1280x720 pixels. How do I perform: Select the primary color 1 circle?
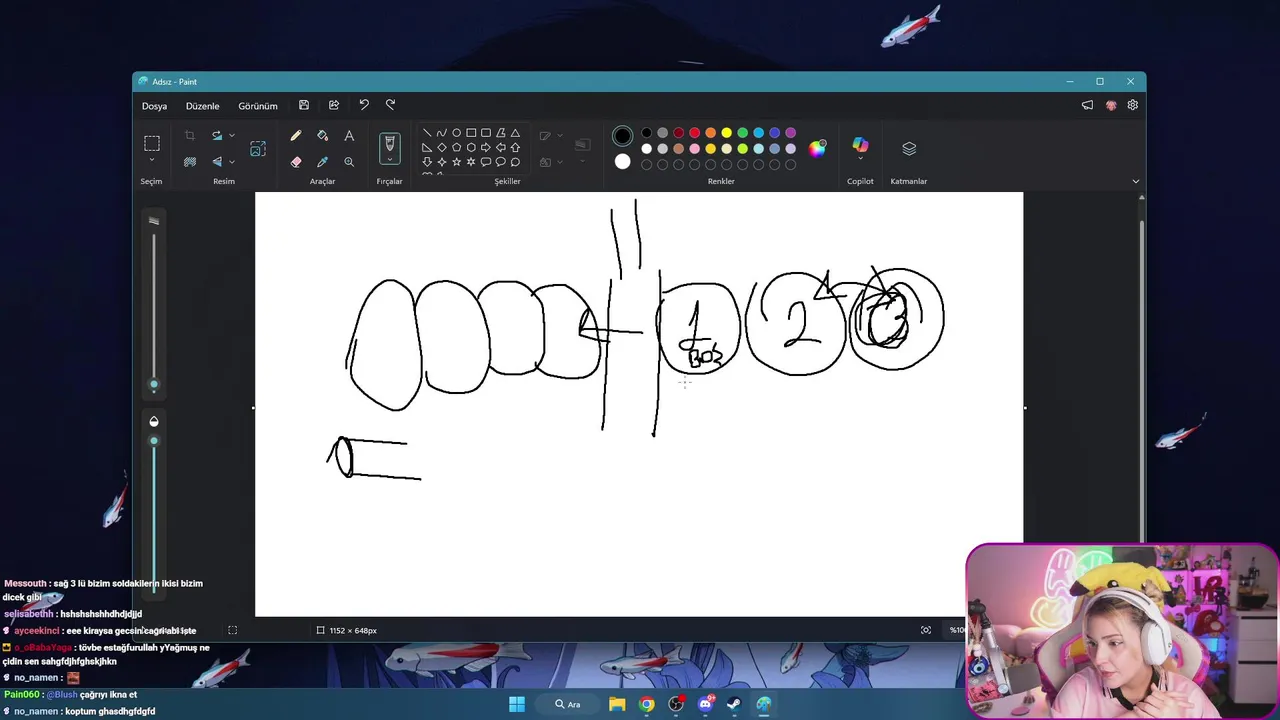(x=623, y=136)
